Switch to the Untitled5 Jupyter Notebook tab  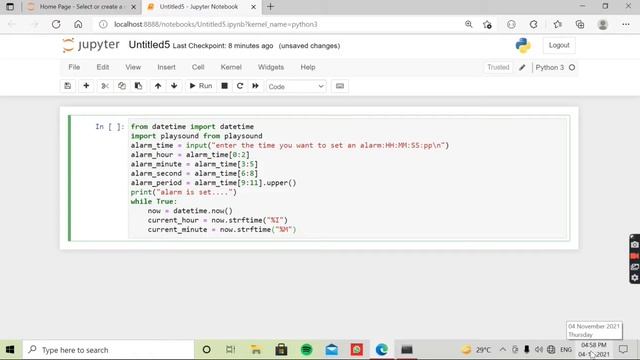(x=199, y=7)
